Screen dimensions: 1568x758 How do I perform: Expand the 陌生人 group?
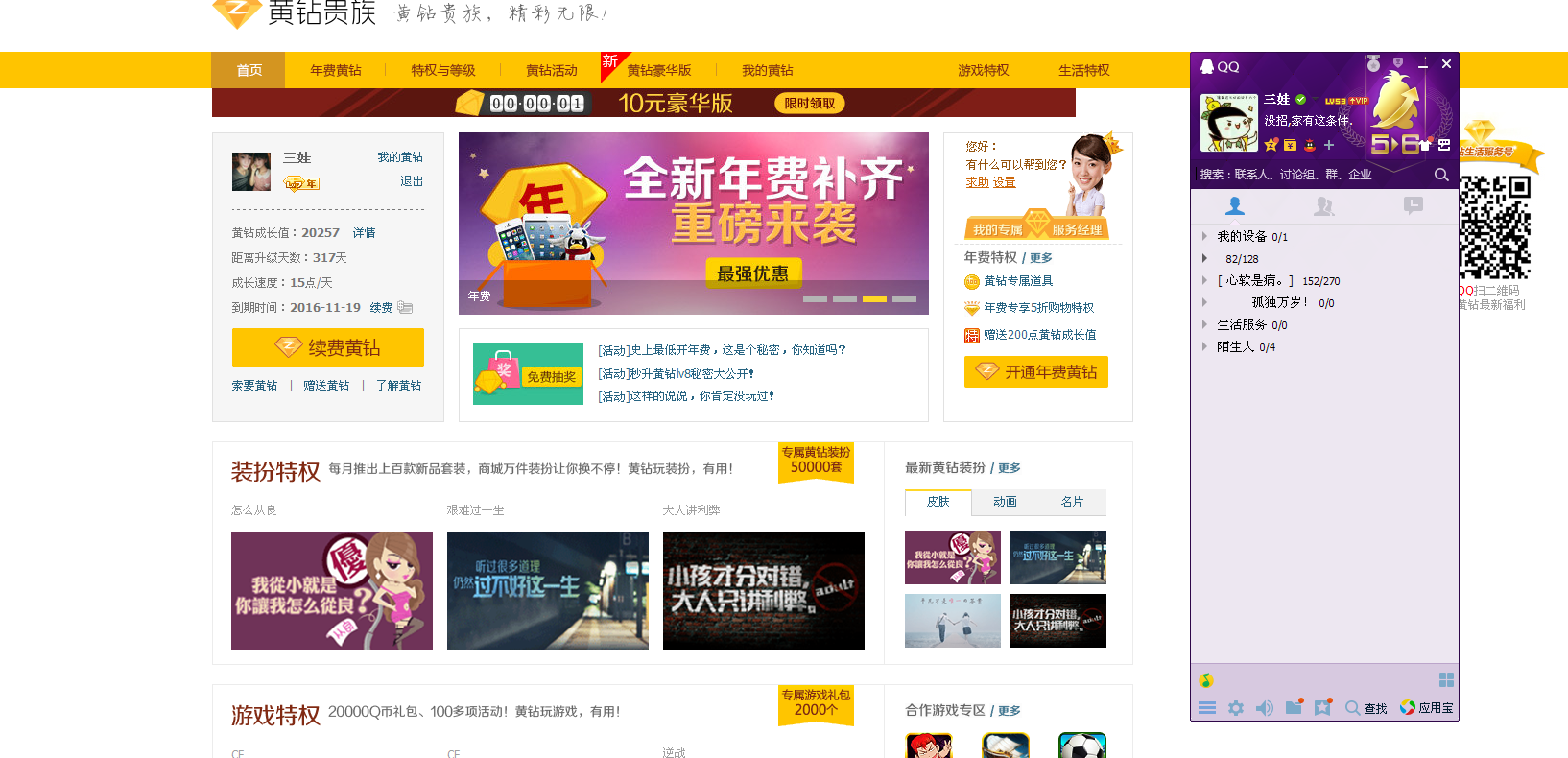click(x=1205, y=346)
